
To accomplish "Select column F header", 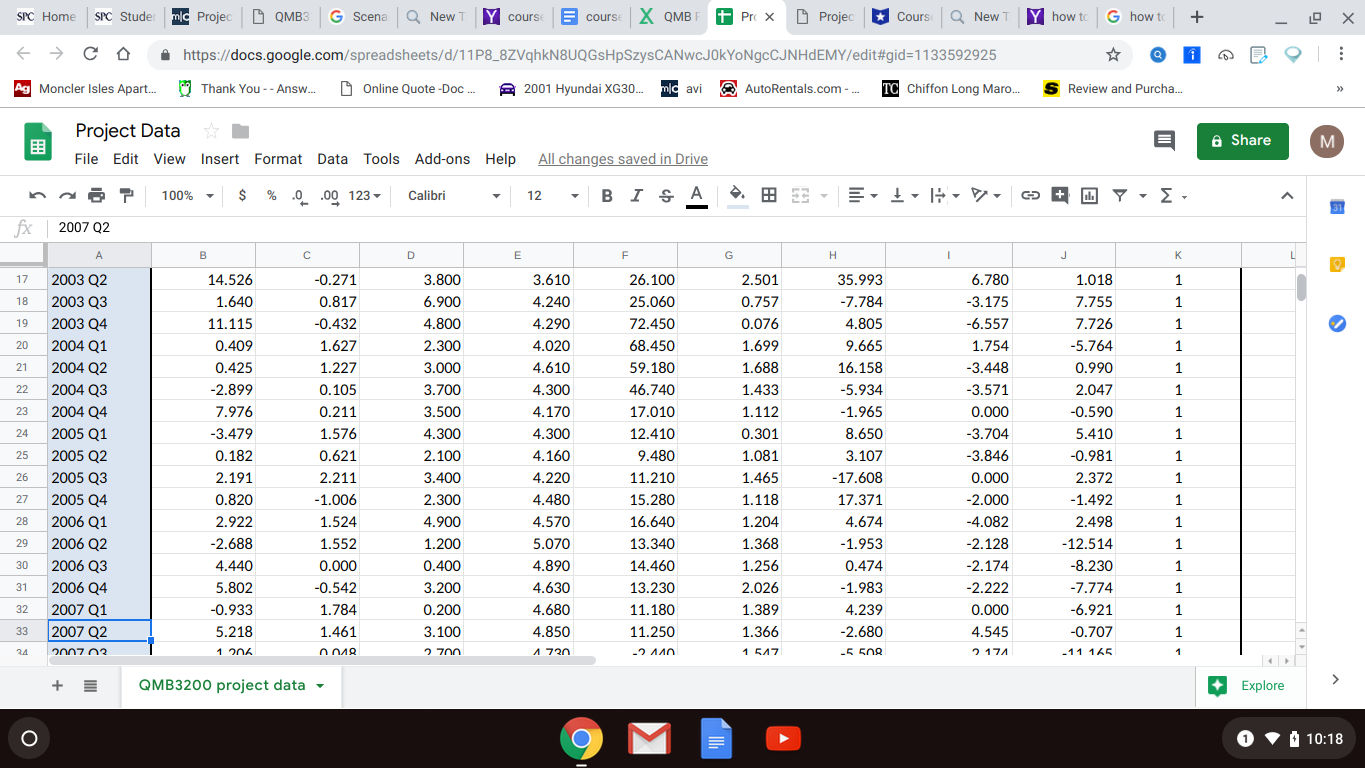I will pyautogui.click(x=625, y=255).
